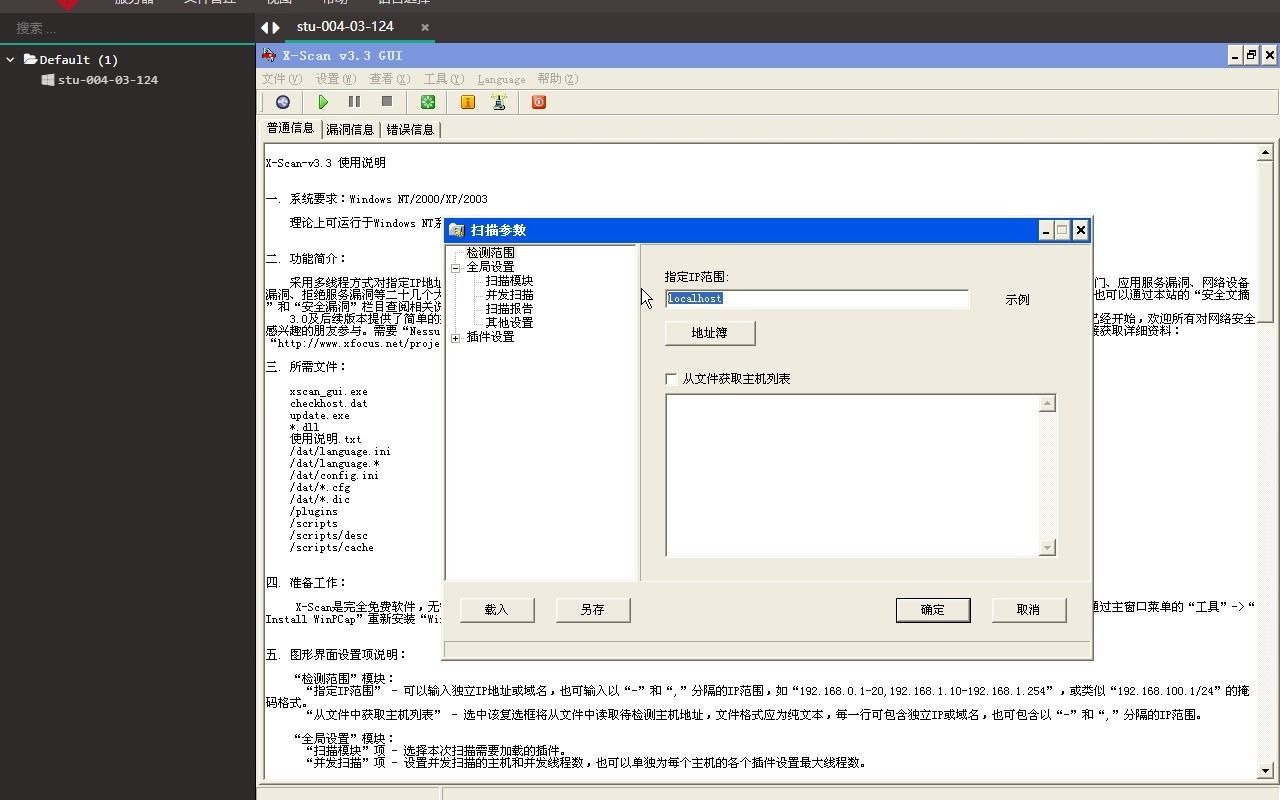Click the 扫描参数 dialog title icon
This screenshot has height=800, width=1280.
click(457, 230)
